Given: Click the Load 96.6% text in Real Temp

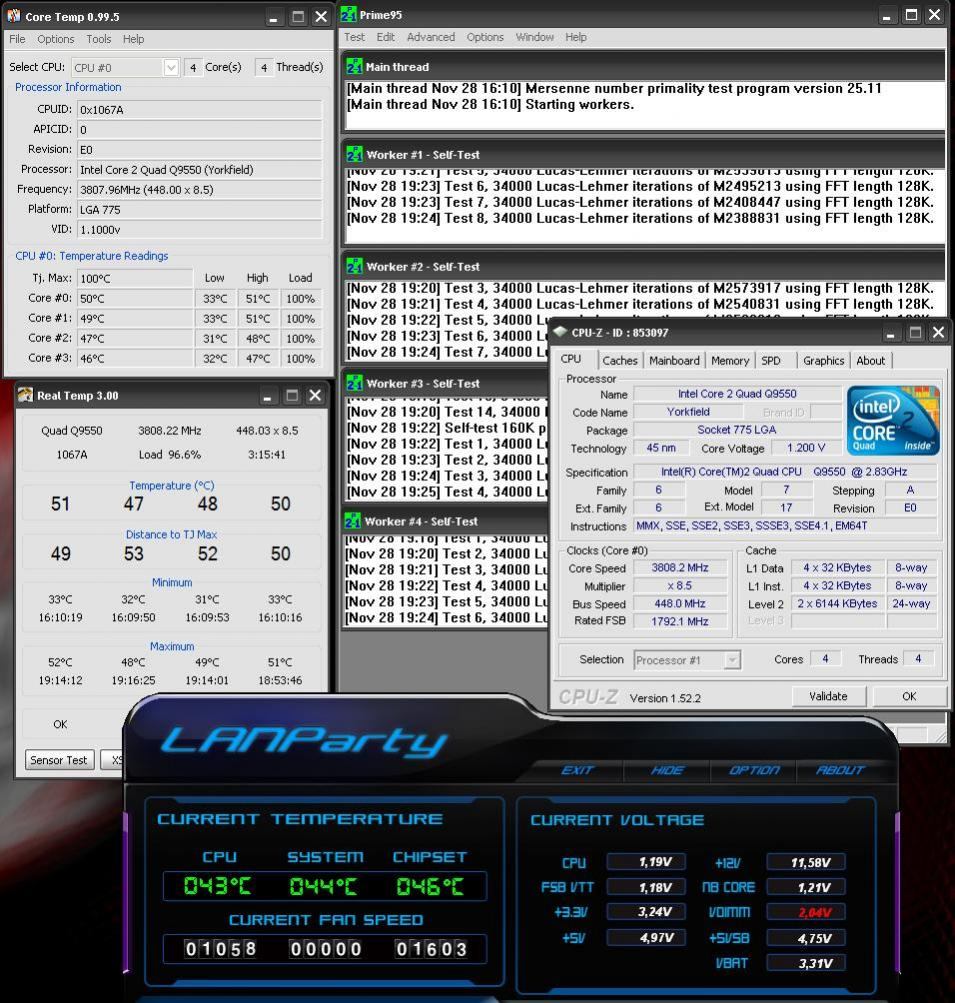Looking at the screenshot, I should click(170, 455).
